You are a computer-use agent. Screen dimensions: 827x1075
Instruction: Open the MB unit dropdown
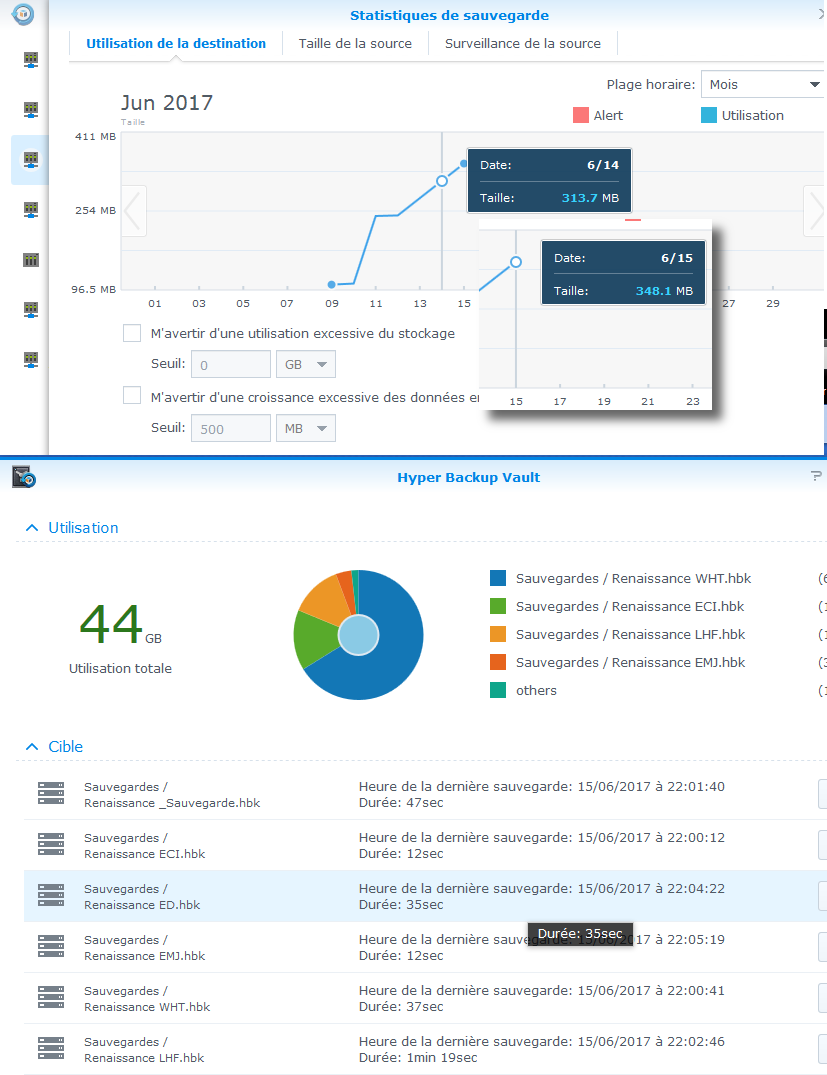coord(306,428)
